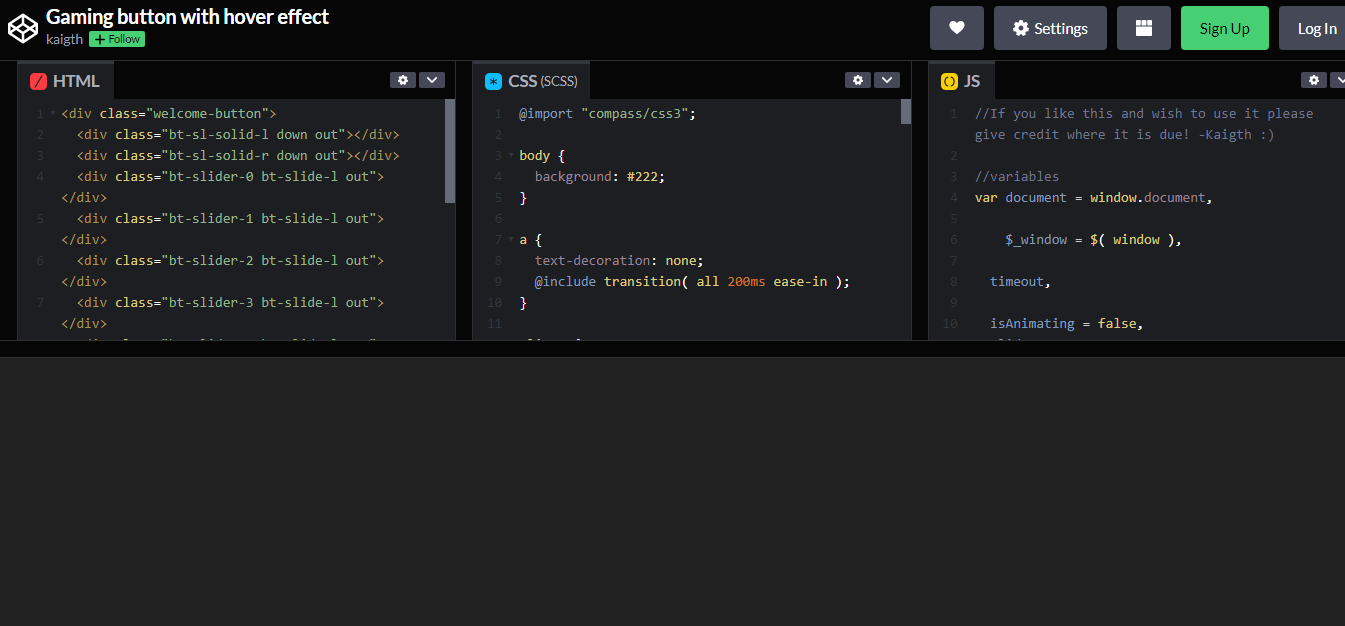
Task: Open the HTML editor settings gear
Action: 403,79
